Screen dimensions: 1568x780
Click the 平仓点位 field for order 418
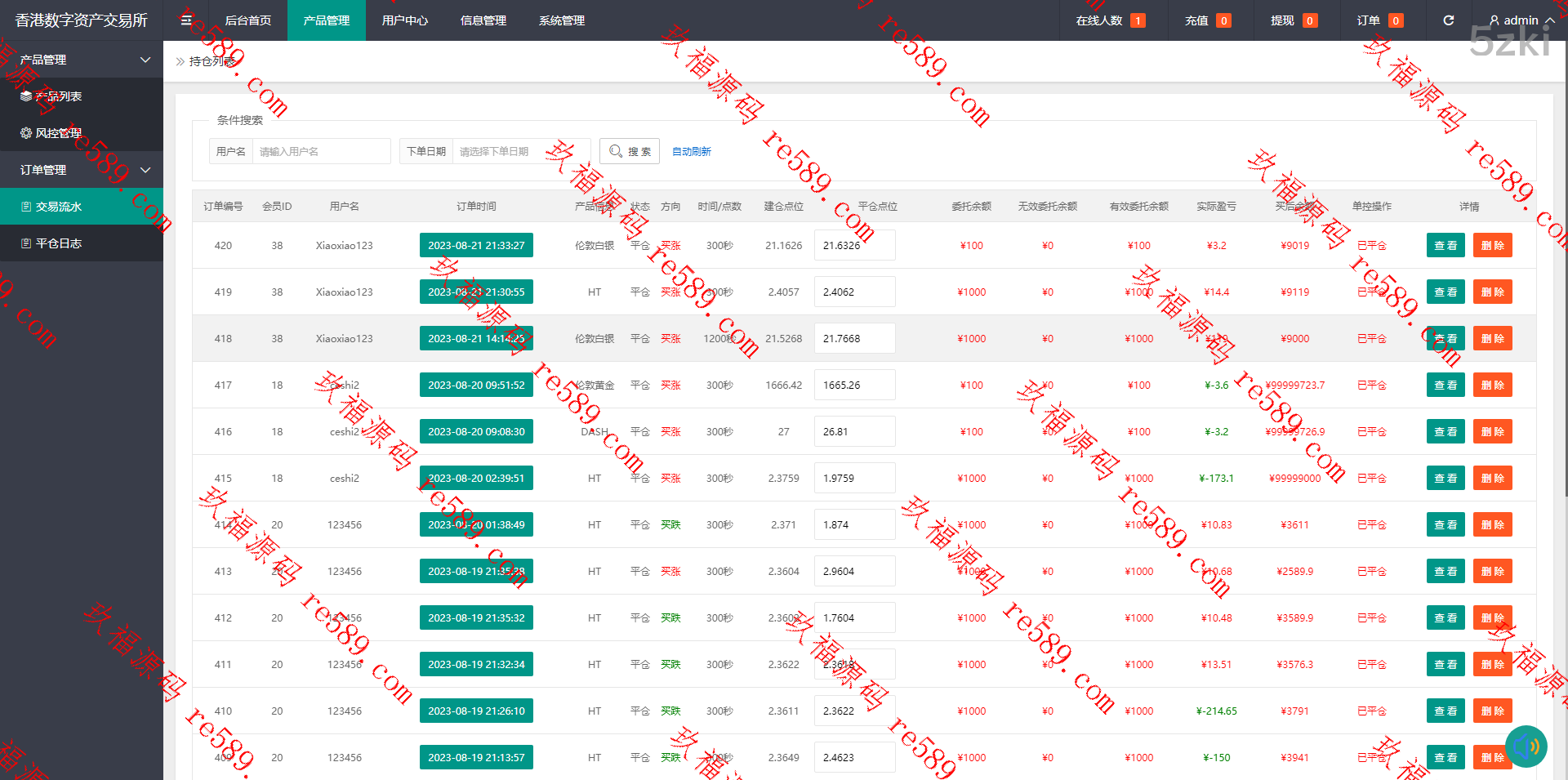pyautogui.click(x=854, y=338)
